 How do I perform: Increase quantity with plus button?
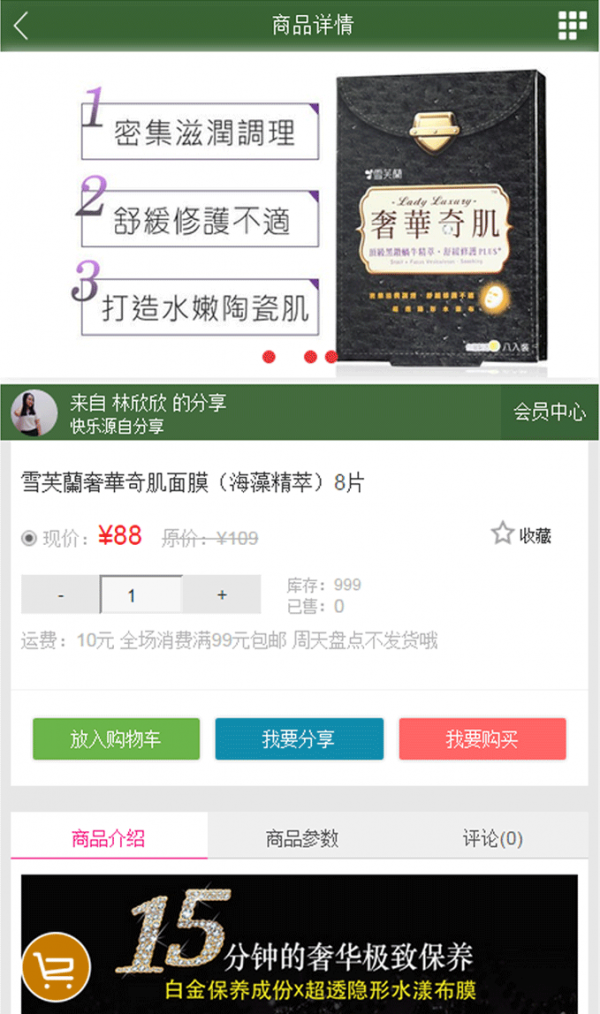[x=222, y=594]
